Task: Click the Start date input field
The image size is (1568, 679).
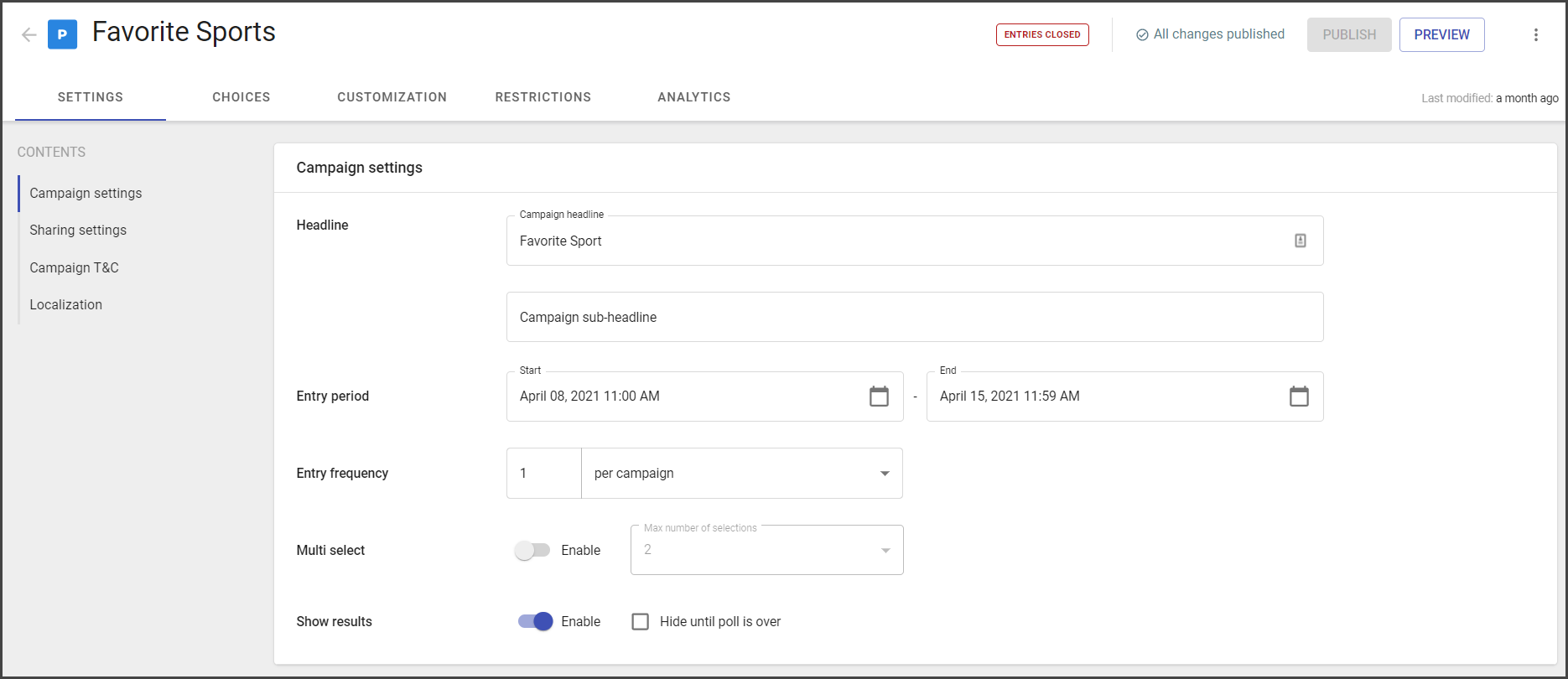Action: [705, 397]
